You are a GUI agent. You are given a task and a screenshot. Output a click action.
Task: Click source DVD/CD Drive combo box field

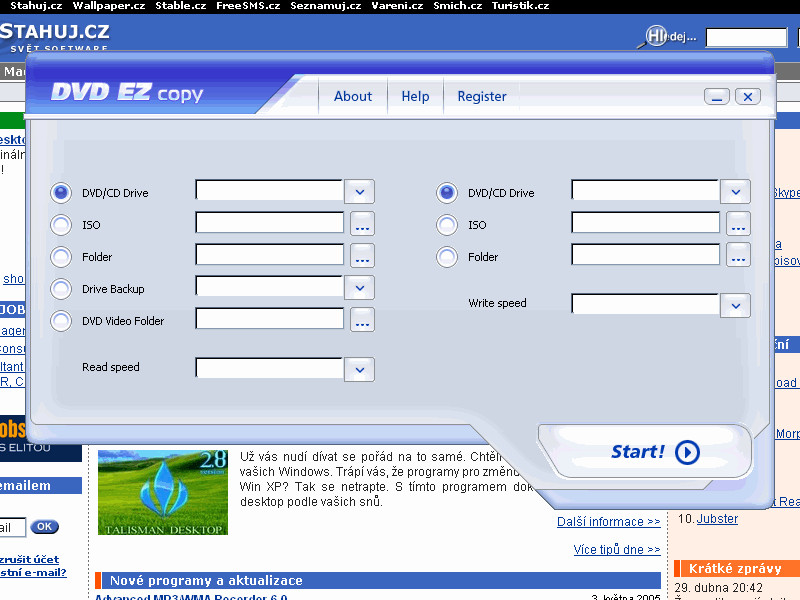point(270,191)
